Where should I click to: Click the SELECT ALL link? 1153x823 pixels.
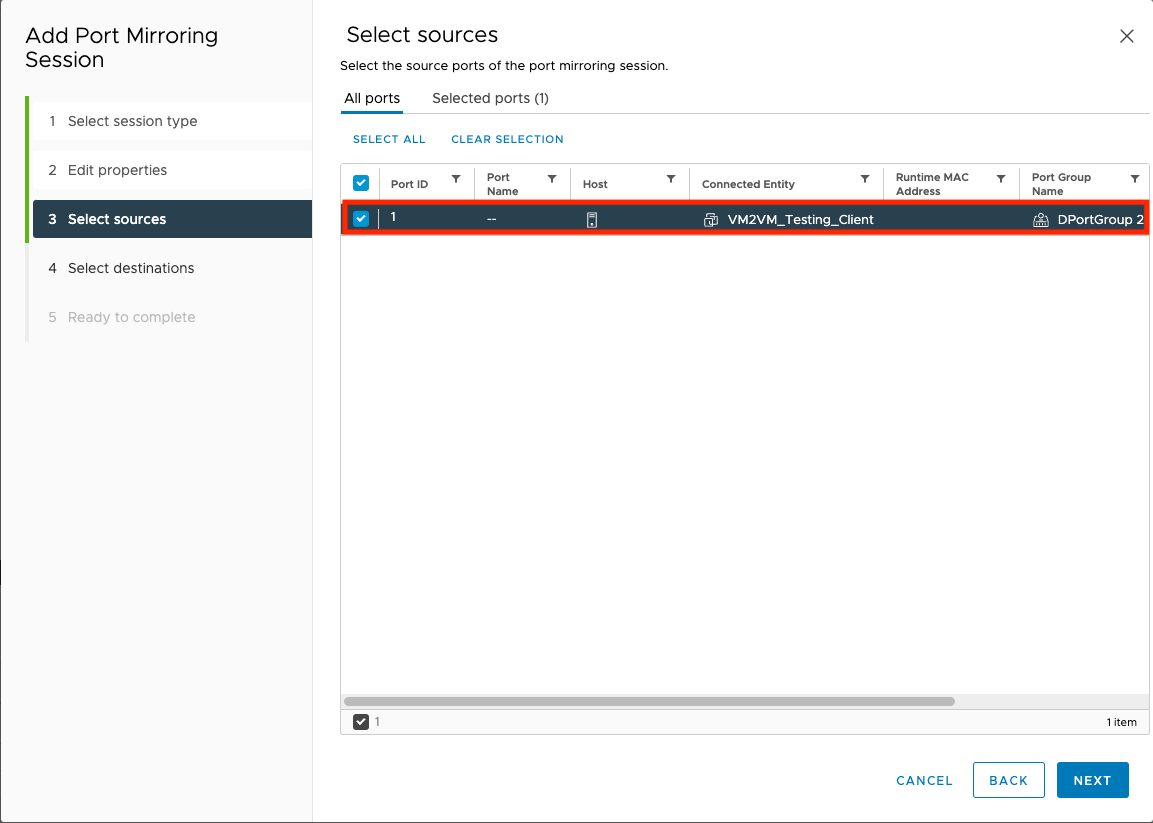(389, 139)
